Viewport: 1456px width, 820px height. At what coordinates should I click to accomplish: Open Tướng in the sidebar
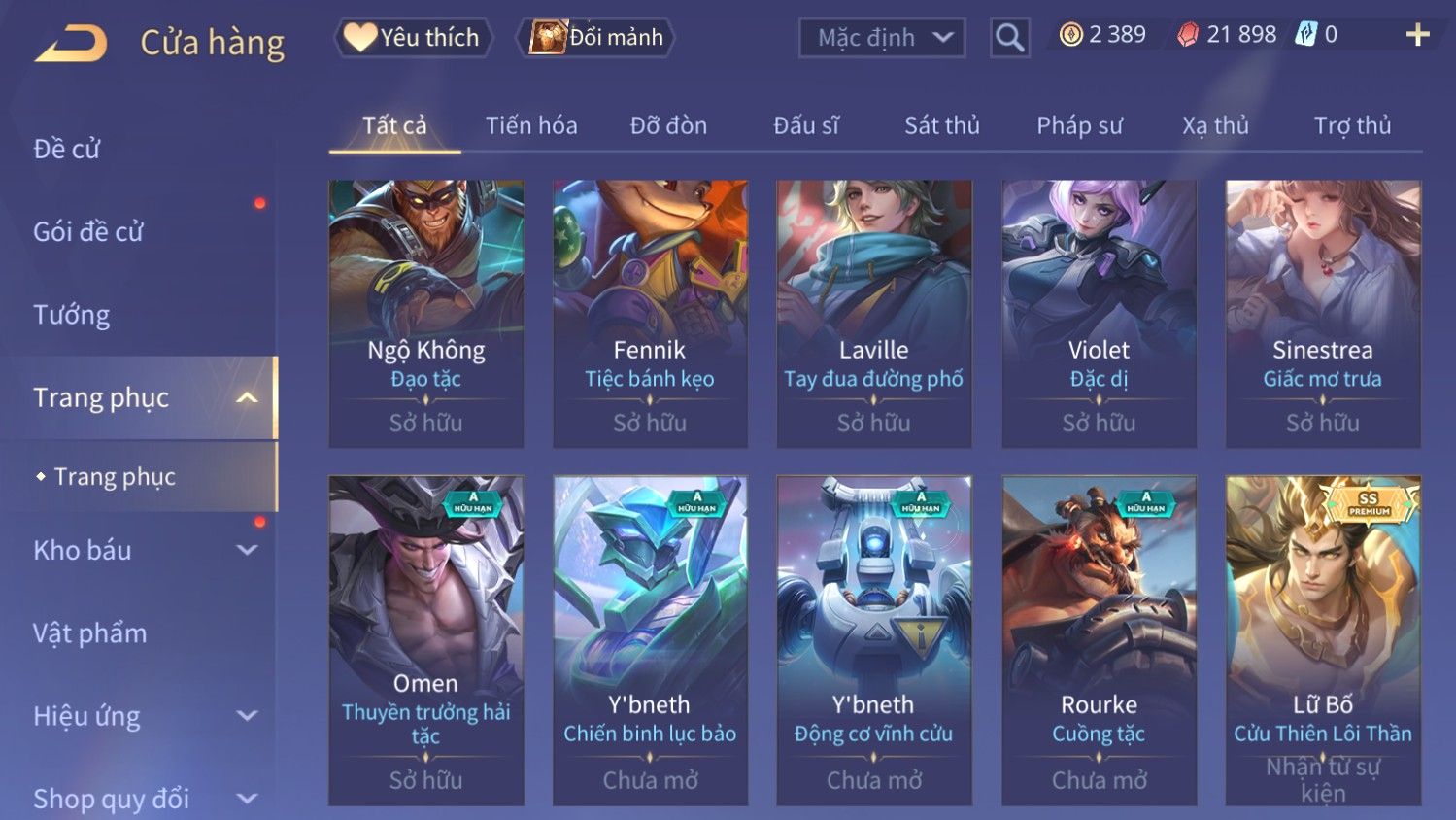[72, 315]
